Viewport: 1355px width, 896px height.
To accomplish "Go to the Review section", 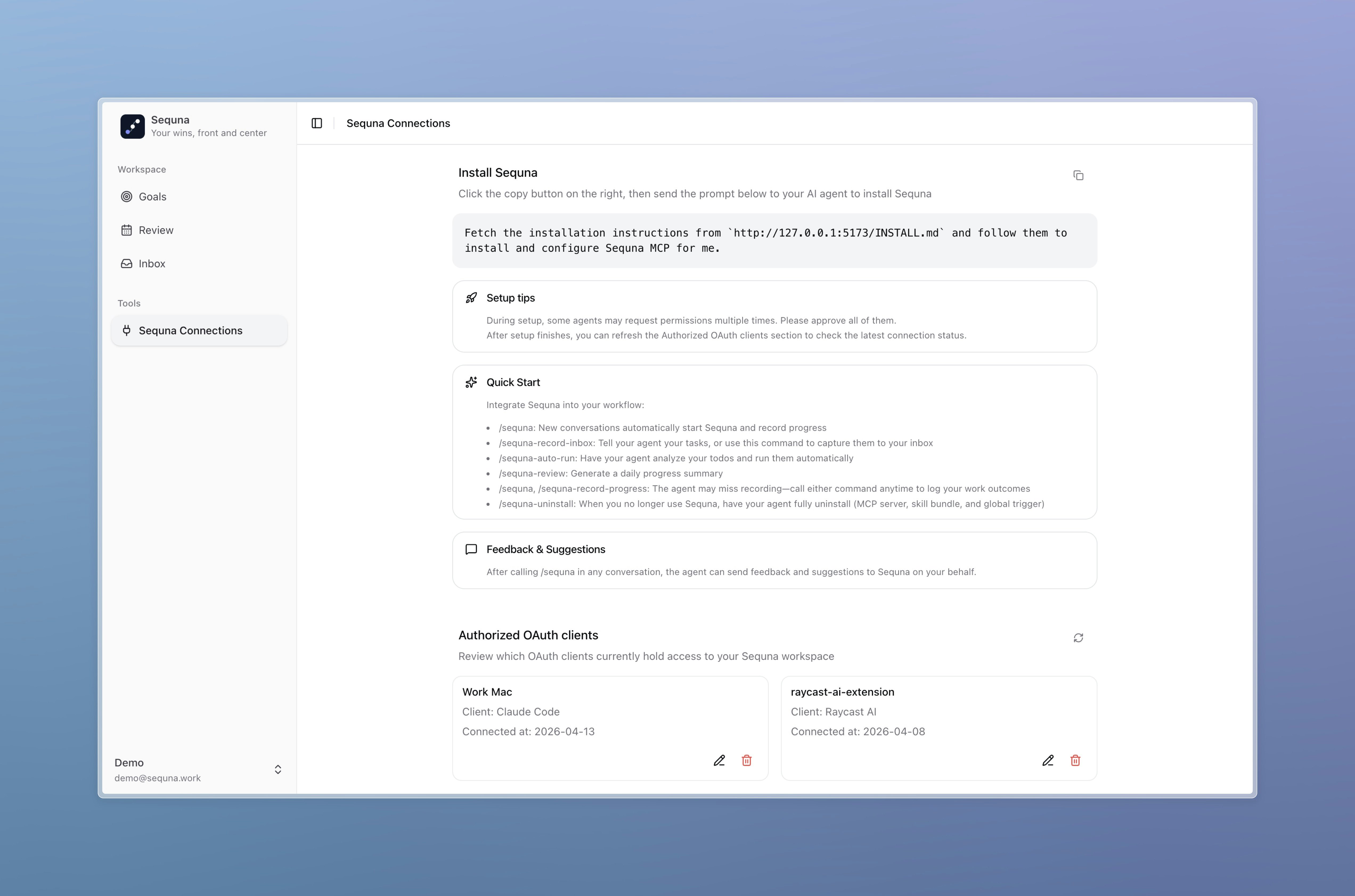I will tap(156, 230).
